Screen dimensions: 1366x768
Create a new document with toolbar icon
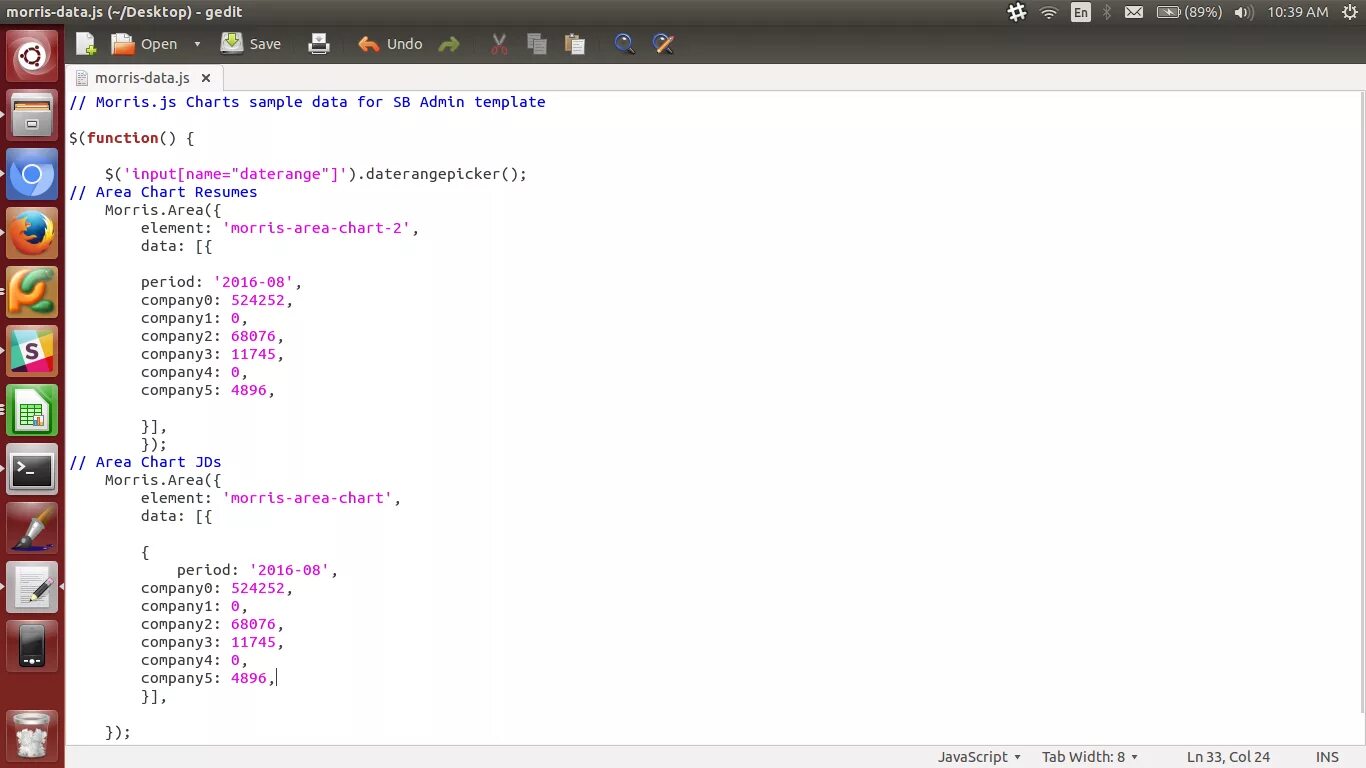(x=87, y=44)
